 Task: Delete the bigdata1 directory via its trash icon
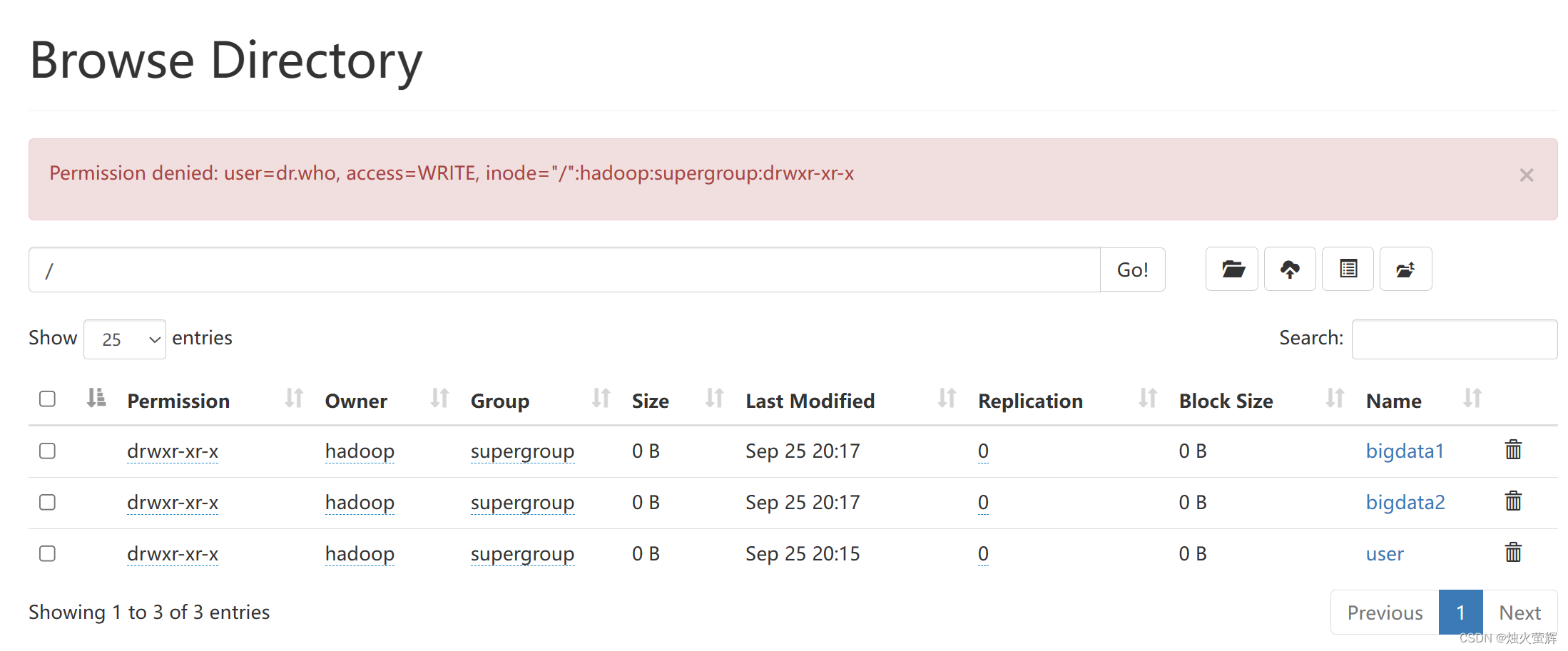[1513, 450]
